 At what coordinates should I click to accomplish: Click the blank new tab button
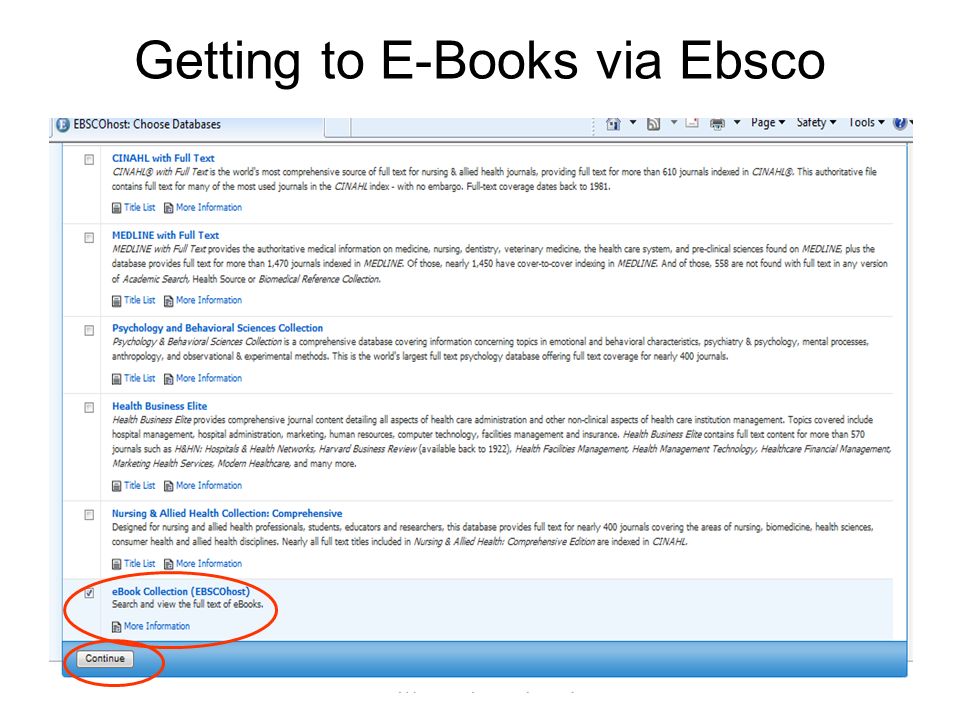[337, 126]
